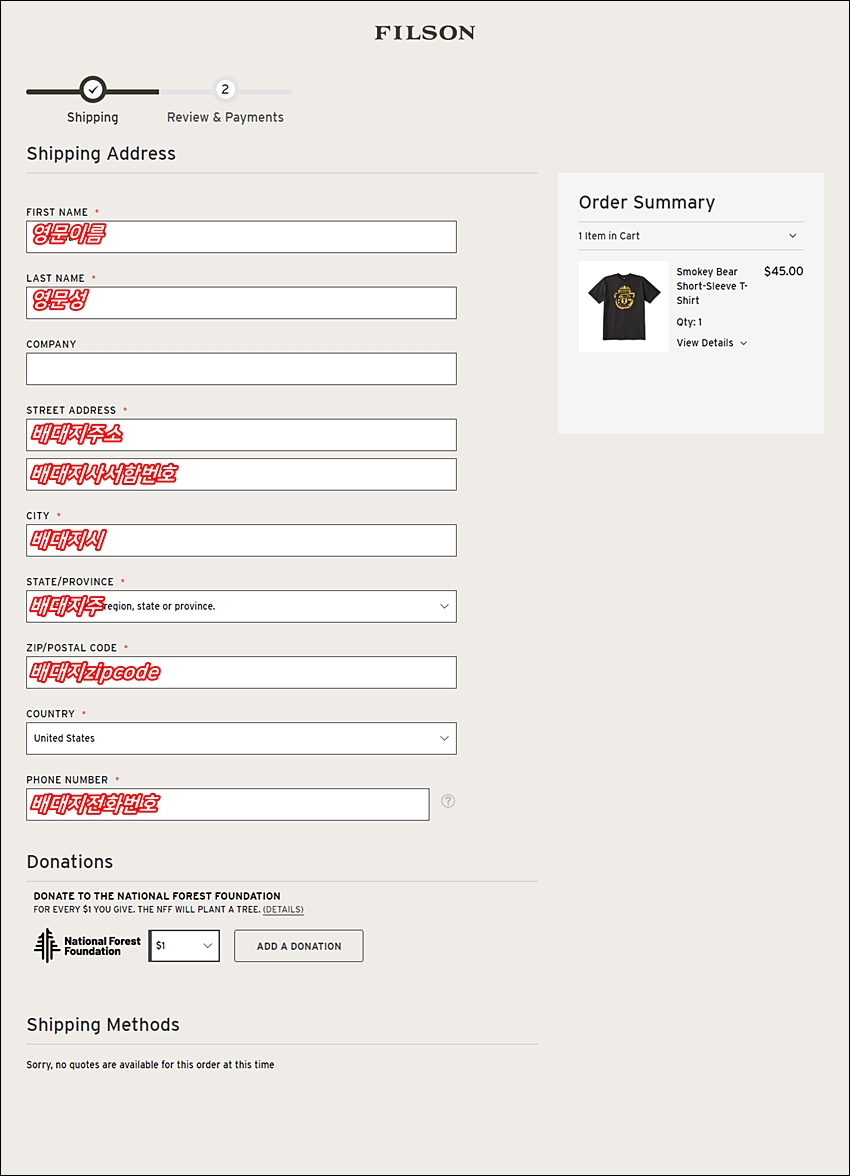The image size is (850, 1176).
Task: Click the FILSON logo at top
Action: [x=425, y=33]
